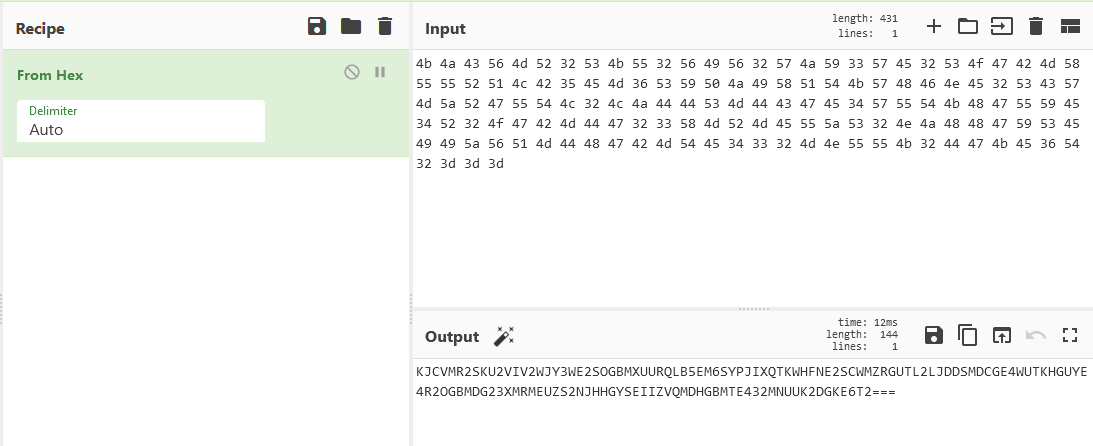
Task: Replace input with output
Action: coord(1001,336)
